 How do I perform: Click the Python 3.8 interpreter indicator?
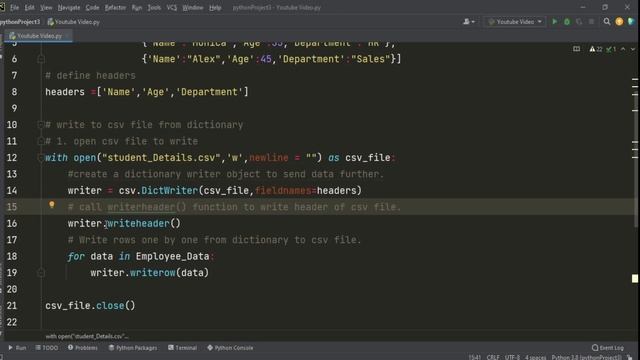[x=586, y=357]
